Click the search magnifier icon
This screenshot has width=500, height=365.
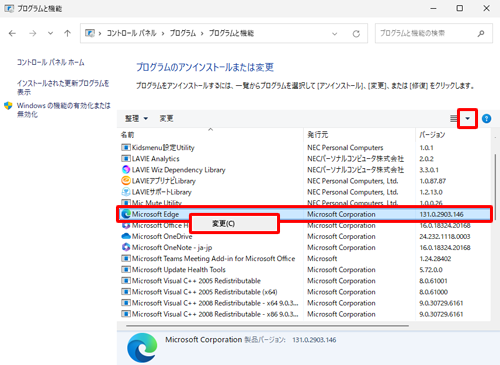pyautogui.click(x=481, y=33)
